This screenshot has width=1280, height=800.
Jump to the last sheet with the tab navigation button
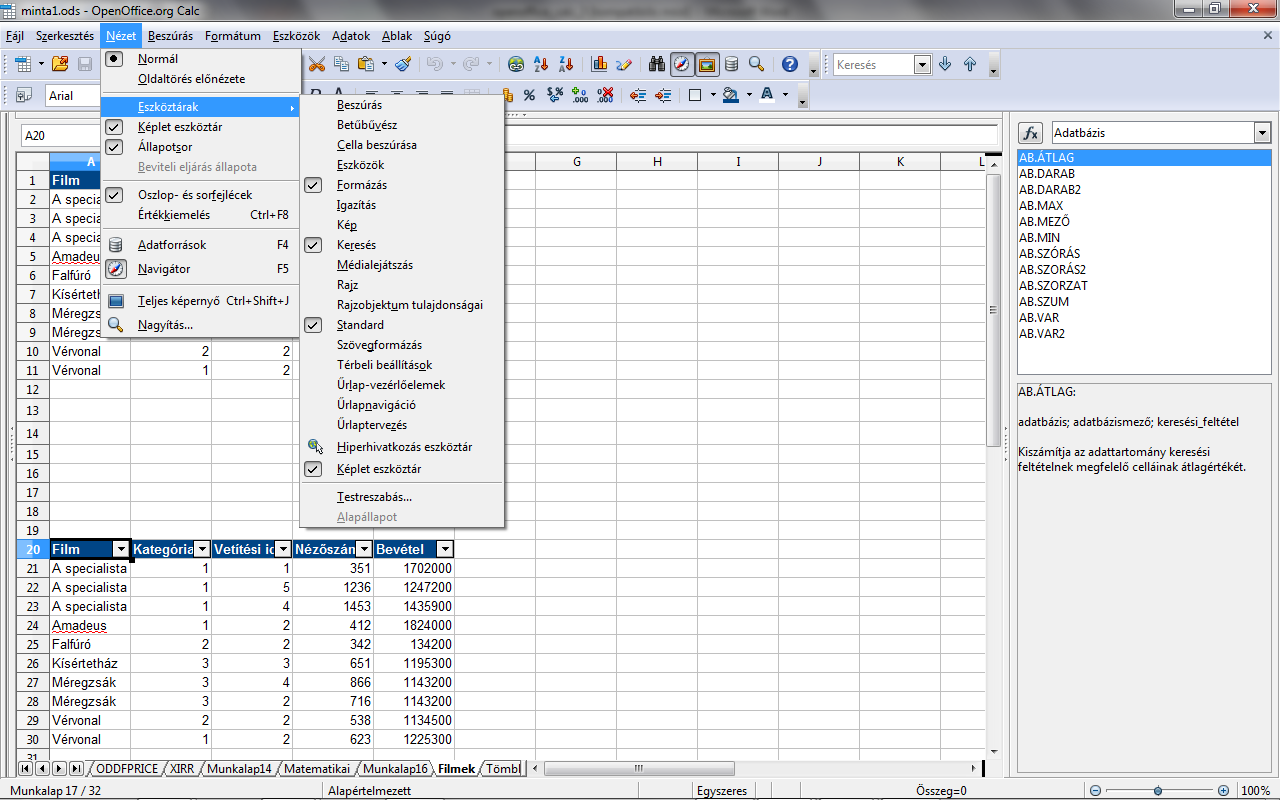76,769
